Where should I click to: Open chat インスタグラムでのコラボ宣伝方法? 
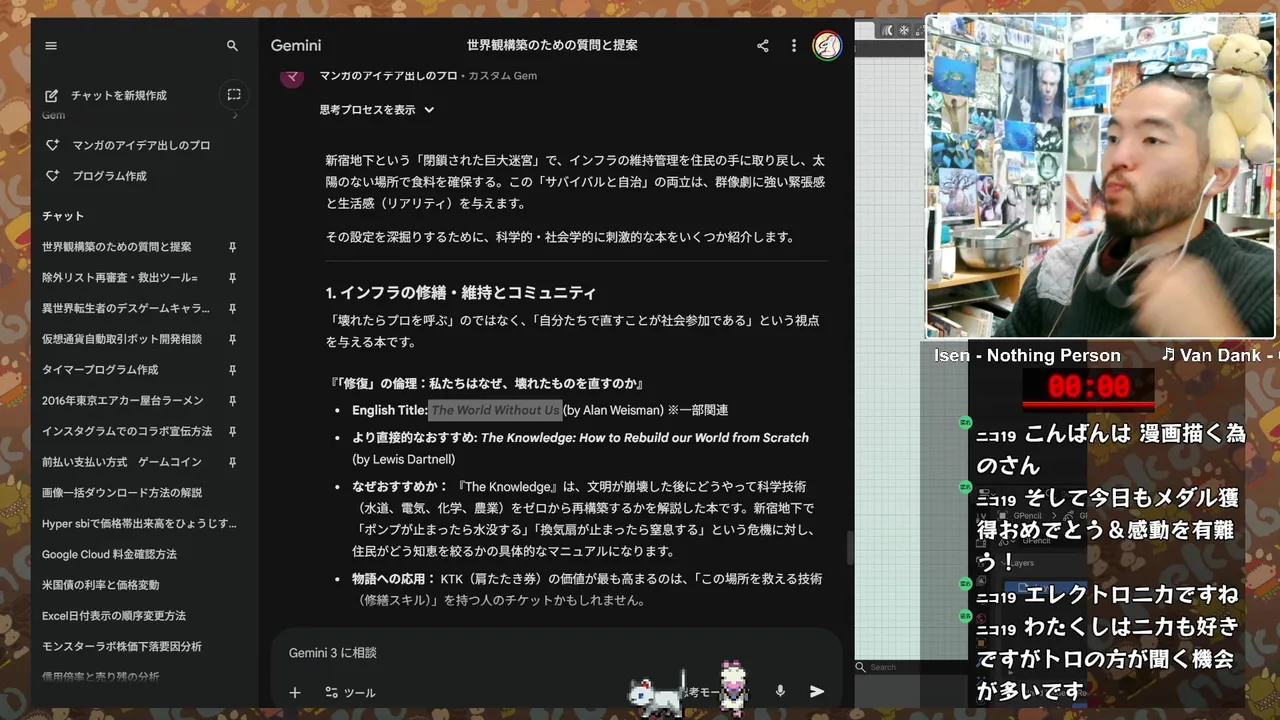(127, 432)
